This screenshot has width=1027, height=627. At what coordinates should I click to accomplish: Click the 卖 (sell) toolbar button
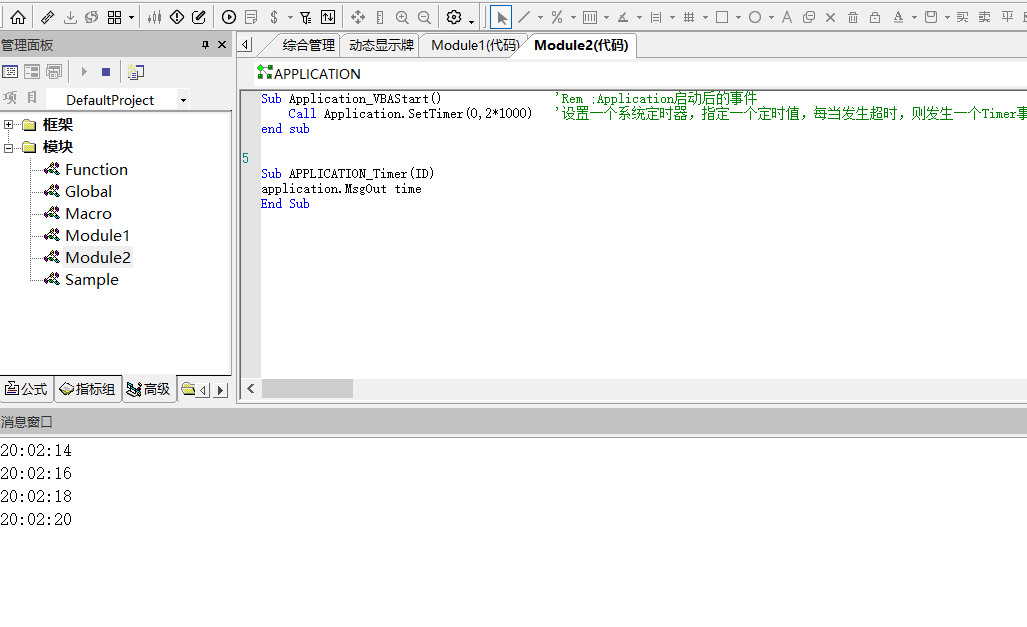click(984, 17)
